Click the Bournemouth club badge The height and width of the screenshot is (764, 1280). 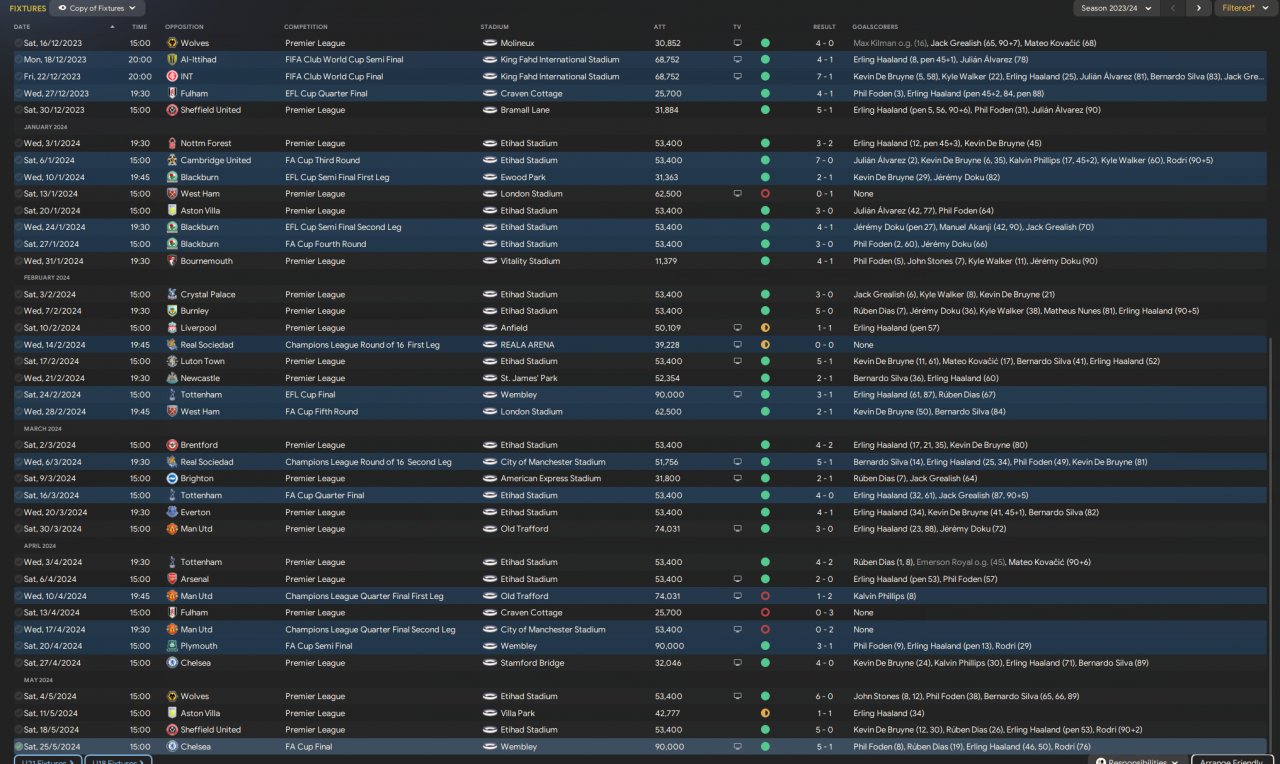coord(172,261)
